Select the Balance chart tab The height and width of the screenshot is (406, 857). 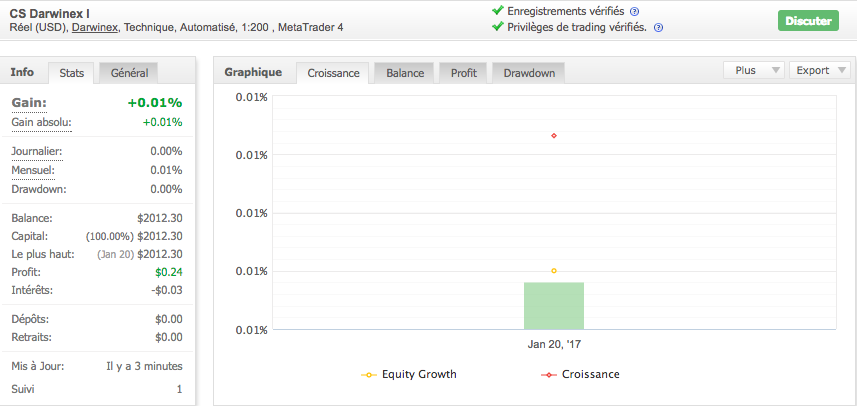click(x=405, y=73)
